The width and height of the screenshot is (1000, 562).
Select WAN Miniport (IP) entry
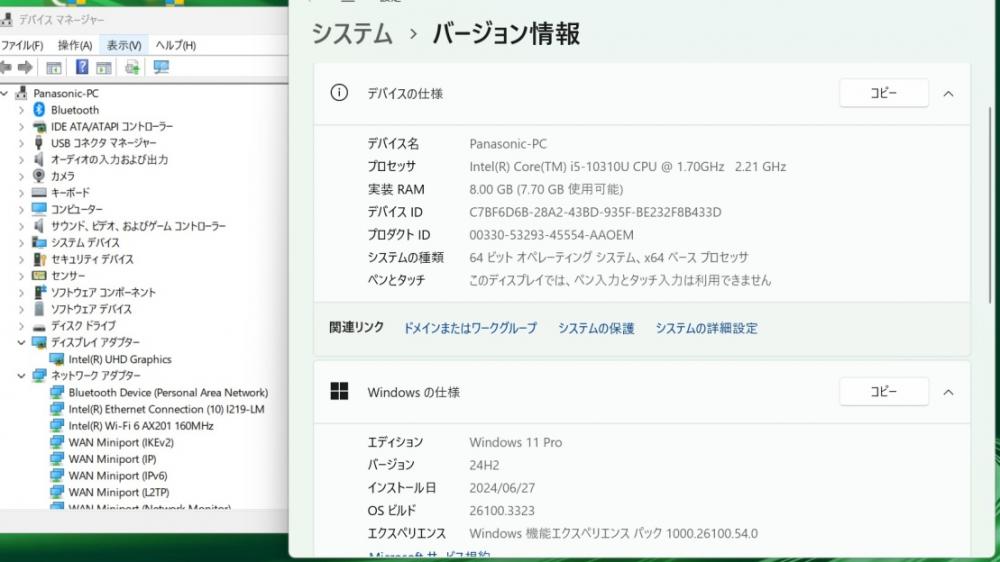112,459
